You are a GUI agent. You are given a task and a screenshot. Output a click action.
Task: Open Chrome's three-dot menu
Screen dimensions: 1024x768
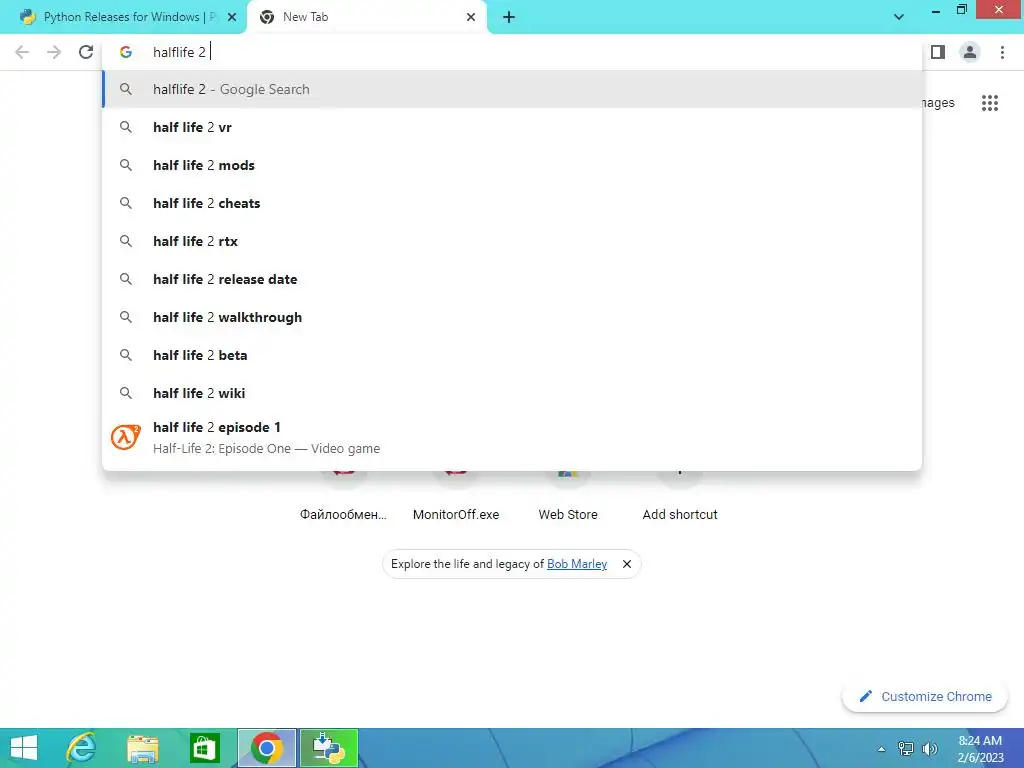[1002, 52]
